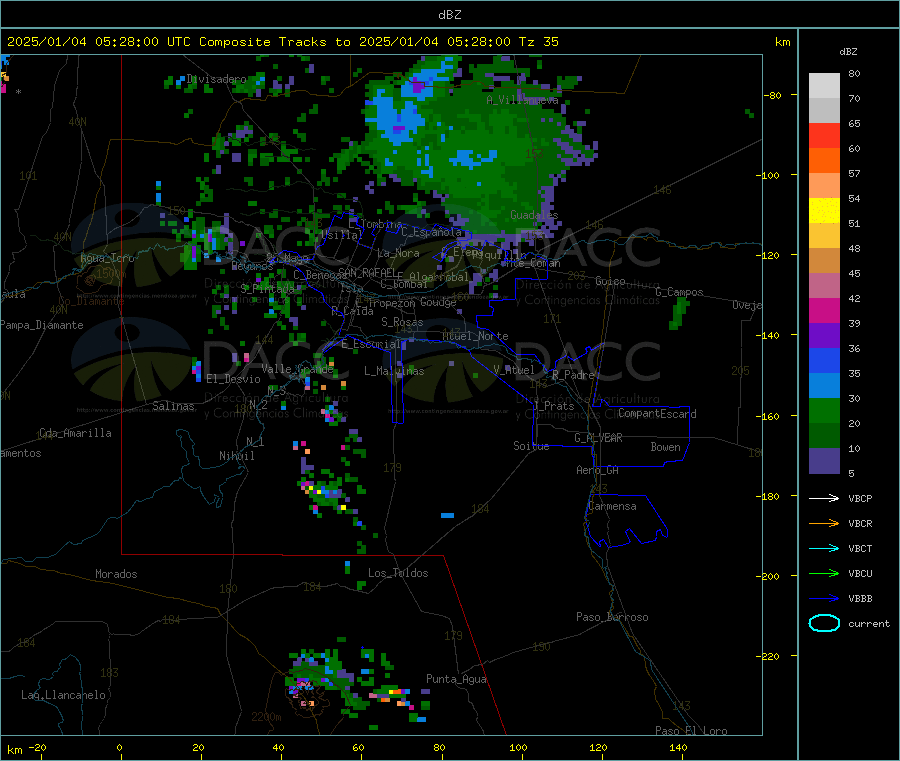Pick the lightest gray swatch atop dBZ scale
The image size is (900, 761).
[x=824, y=86]
